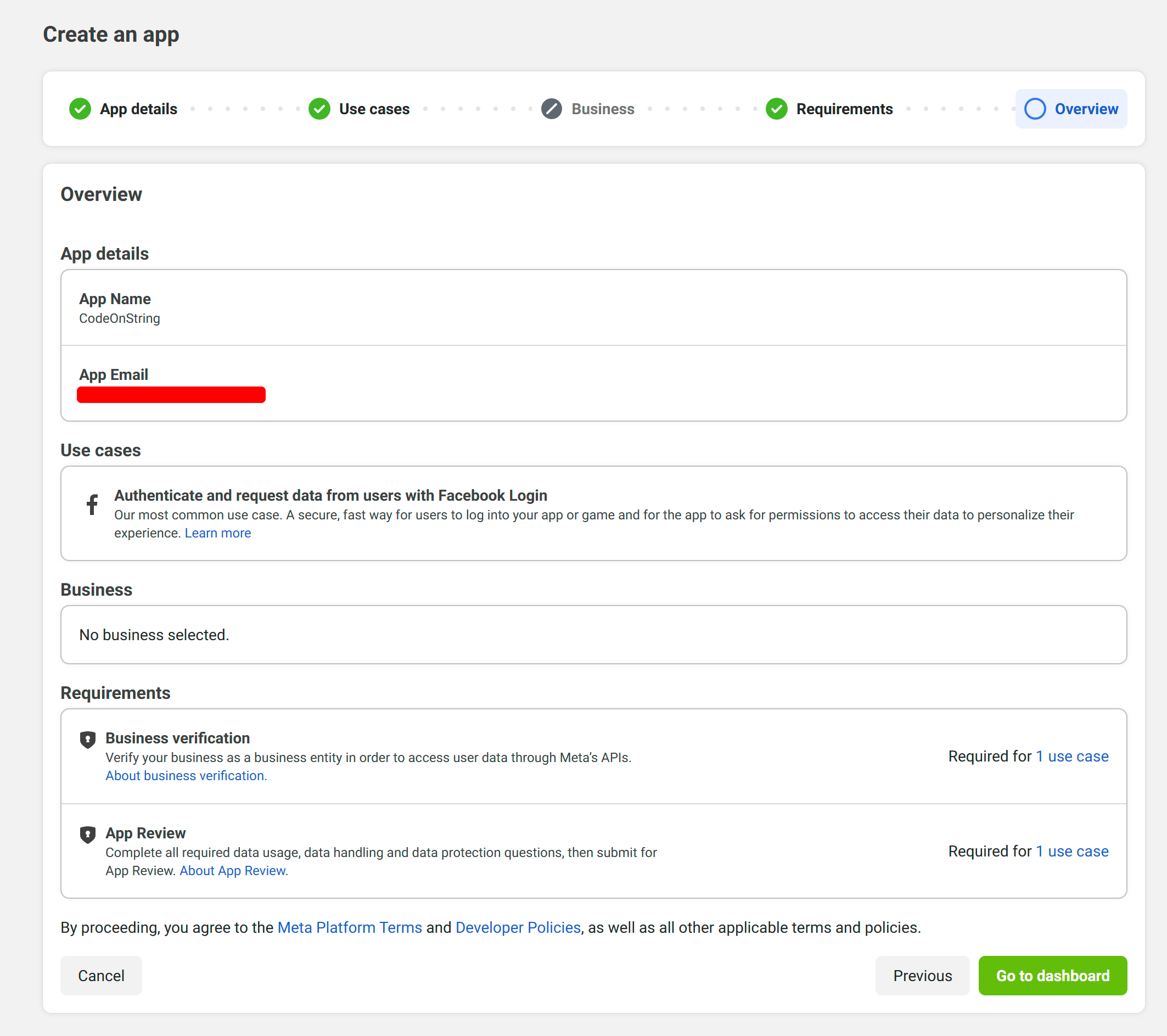Open the Developer Policies link

click(x=518, y=927)
